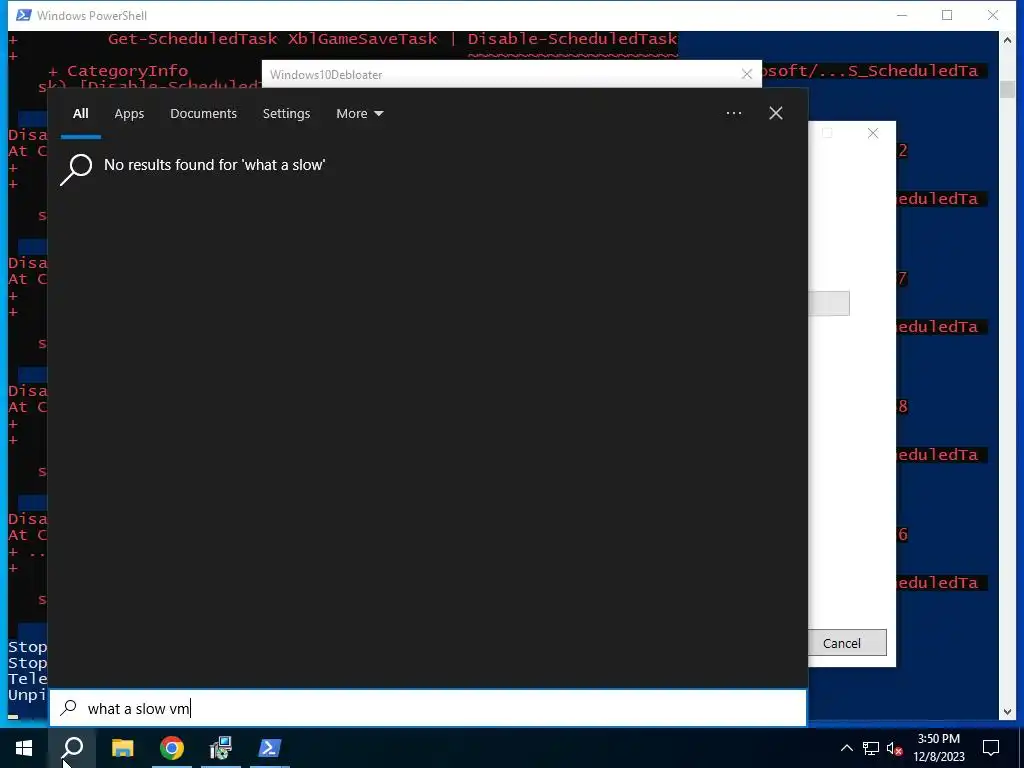This screenshot has height=768, width=1024.
Task: Show hidden system tray icons
Action: click(846, 748)
